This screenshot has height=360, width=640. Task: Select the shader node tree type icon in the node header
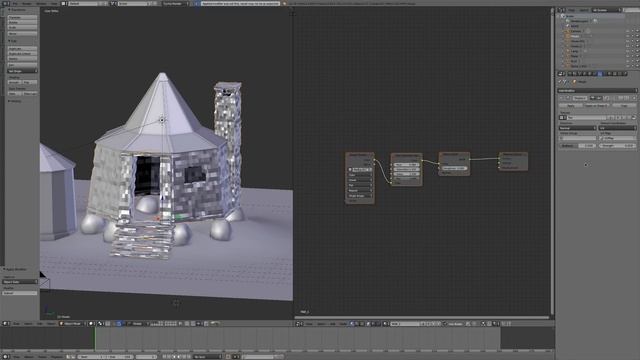[x=352, y=324]
